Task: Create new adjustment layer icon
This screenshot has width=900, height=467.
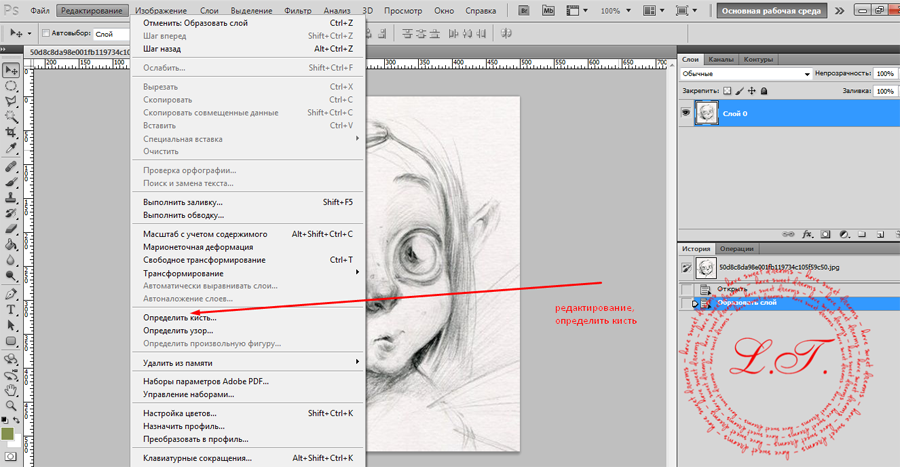Action: [x=844, y=234]
